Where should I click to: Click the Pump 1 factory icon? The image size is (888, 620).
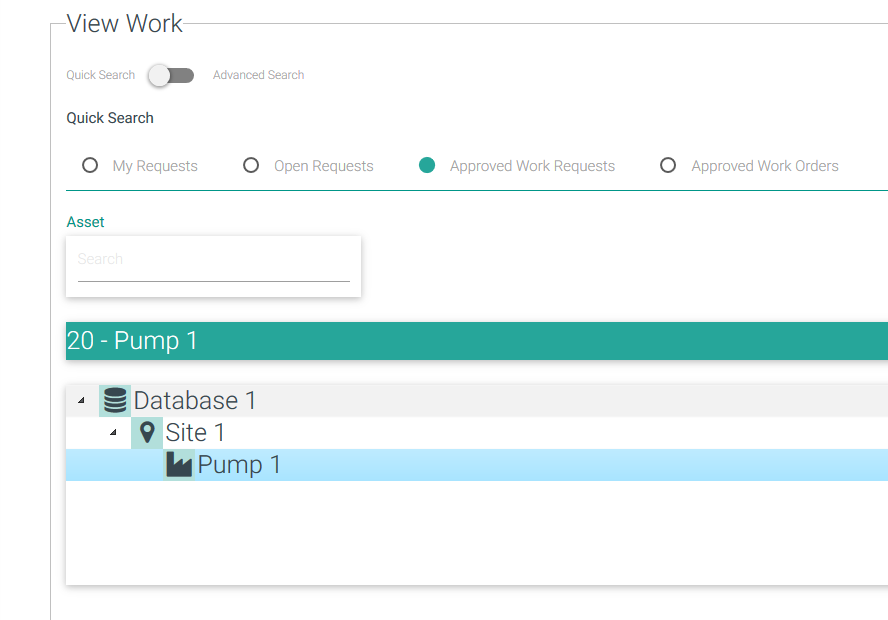(179, 465)
